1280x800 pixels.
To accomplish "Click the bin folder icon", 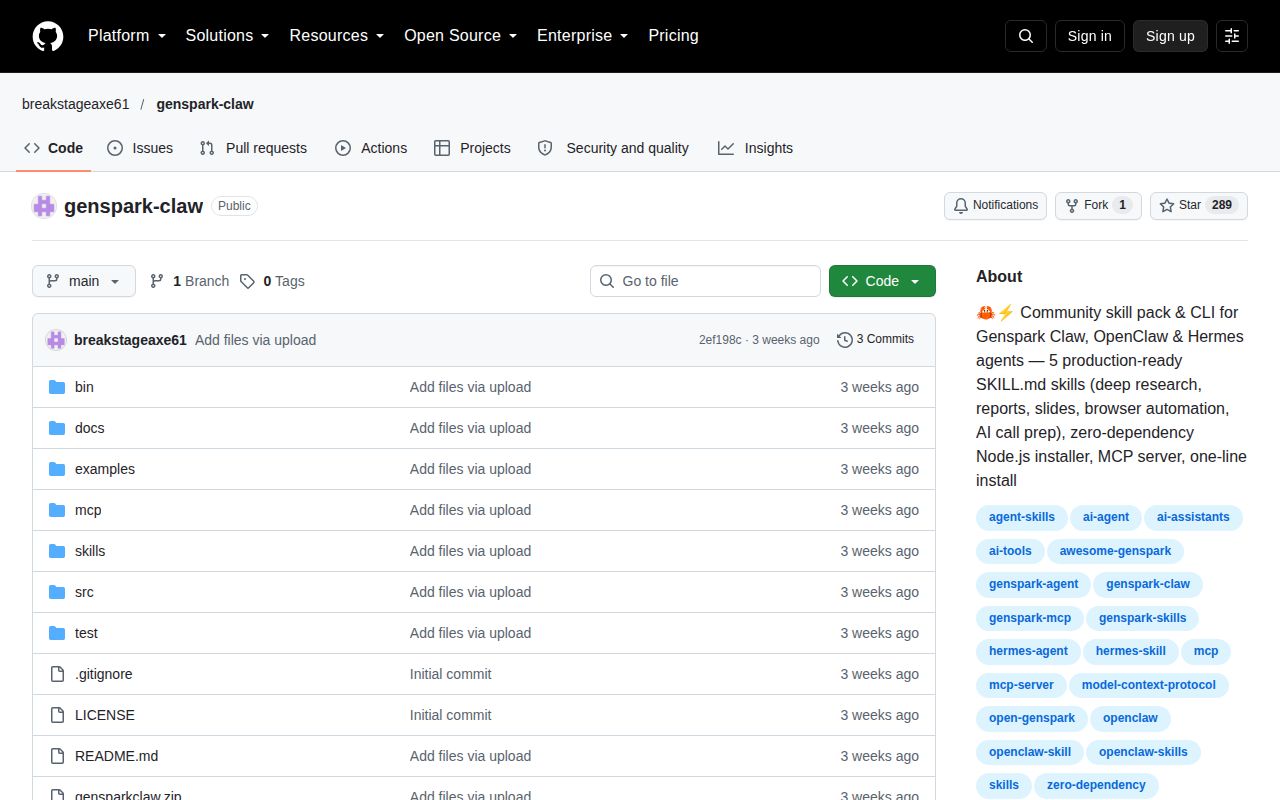I will (57, 387).
